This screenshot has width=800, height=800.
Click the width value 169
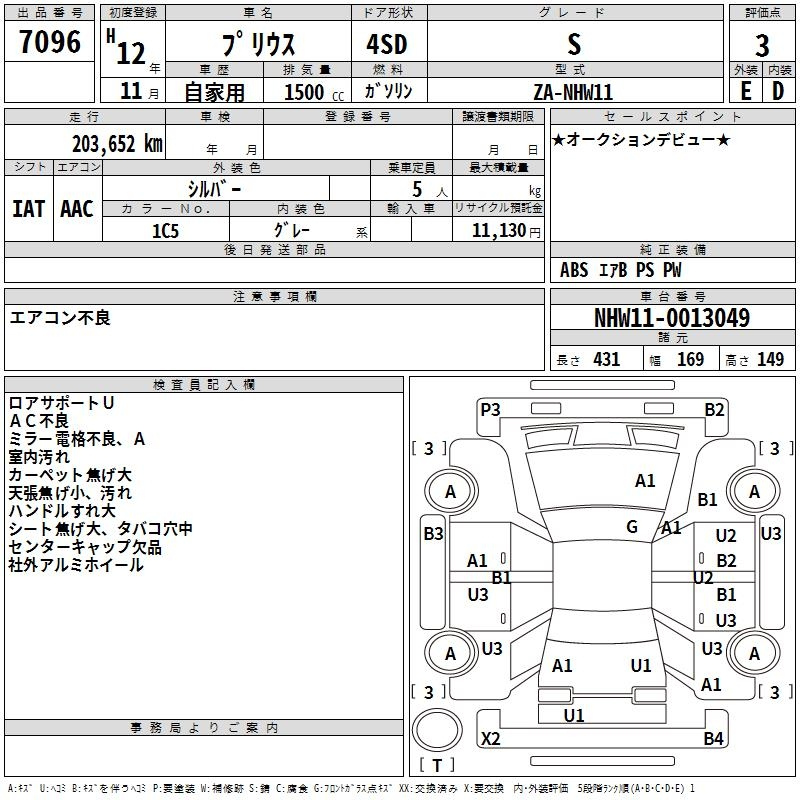(x=690, y=360)
